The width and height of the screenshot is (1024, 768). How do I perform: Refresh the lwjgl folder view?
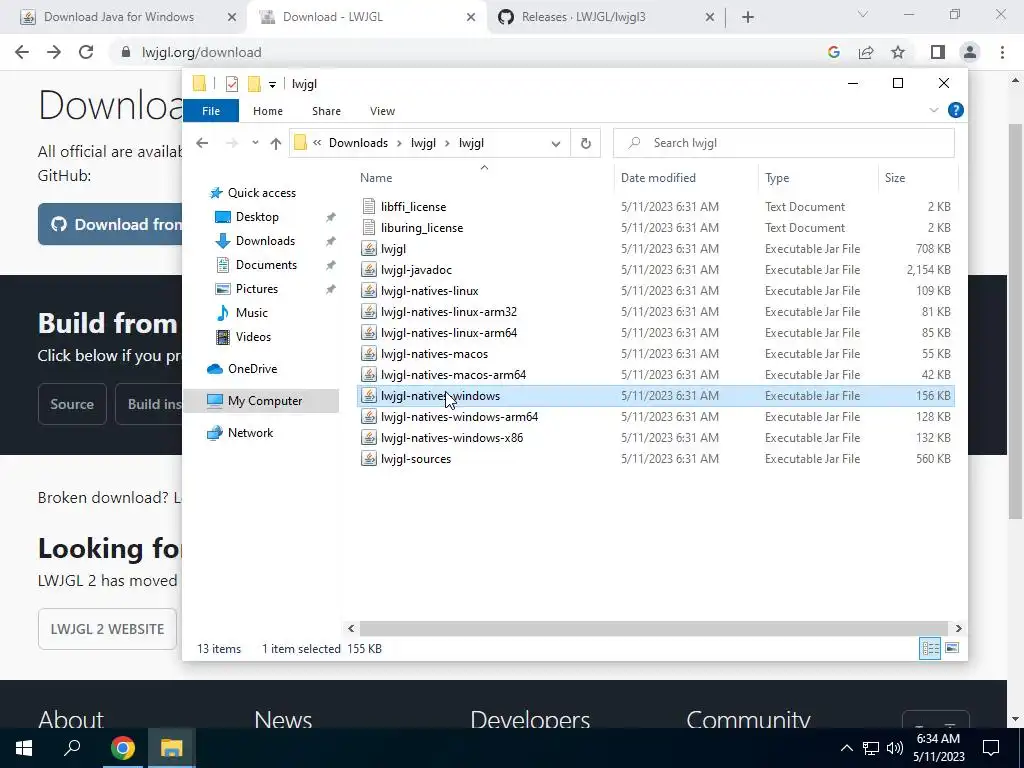(586, 143)
